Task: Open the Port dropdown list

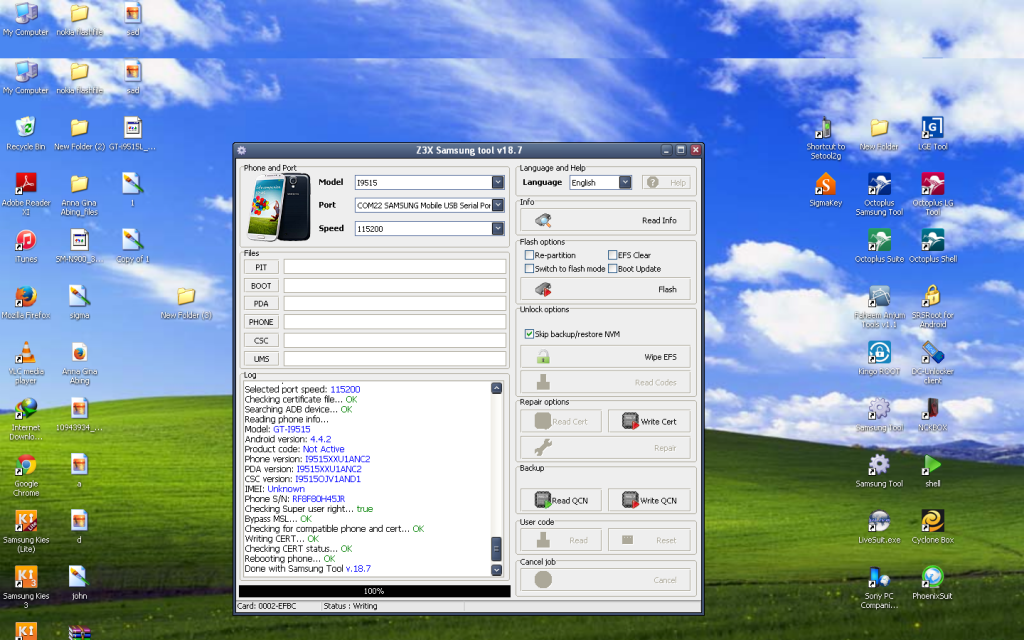Action: [x=498, y=205]
